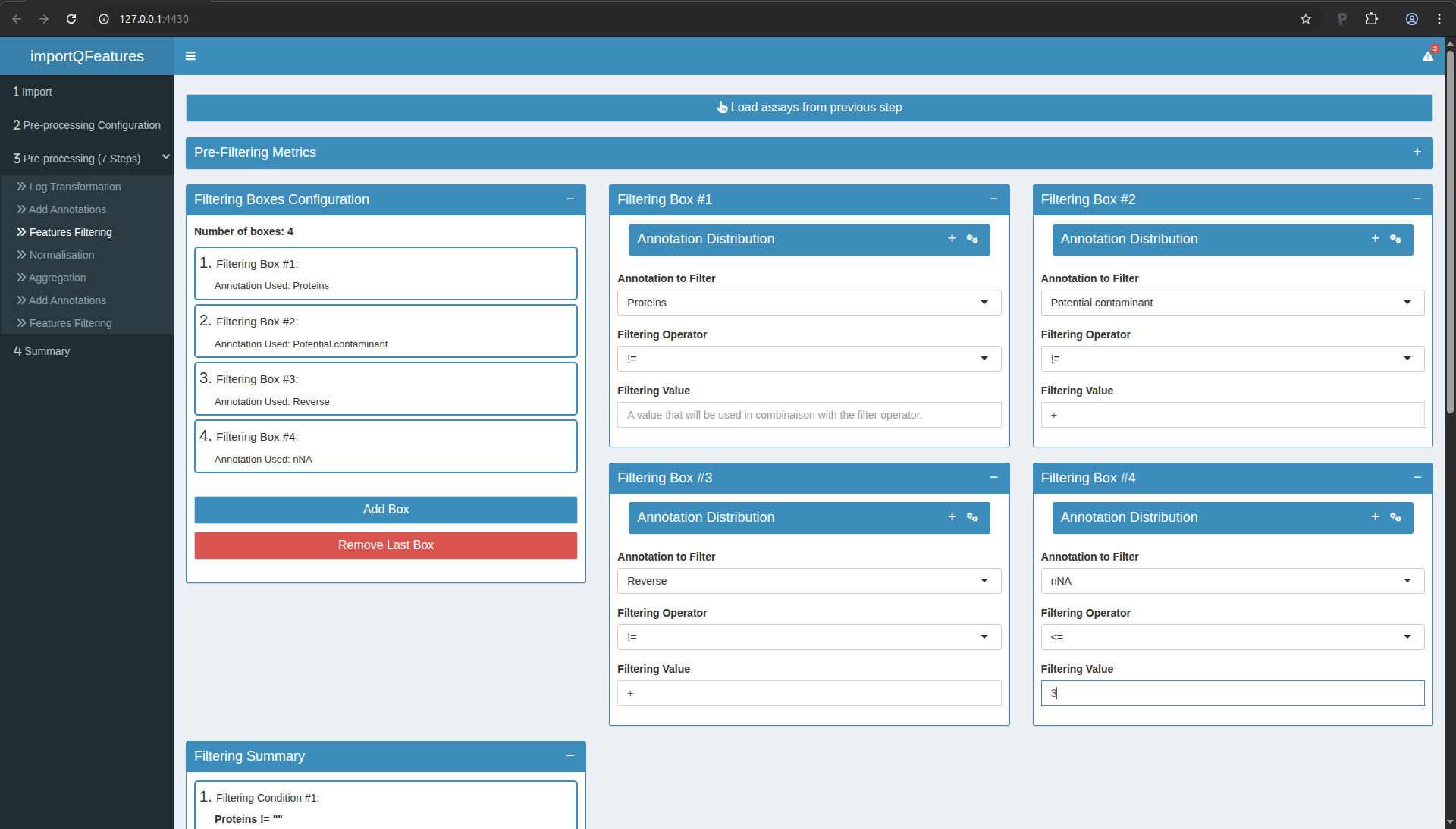Open Annotation to Filter dropdown showing Potential.contaminant

1232,303
